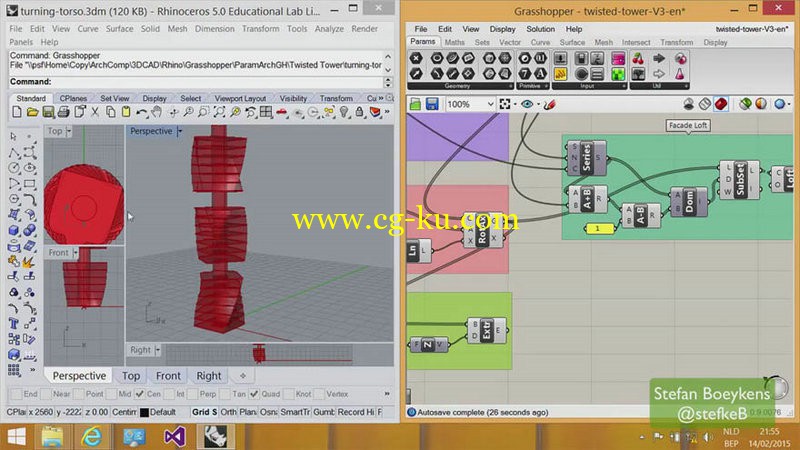The height and width of the screenshot is (450, 800).
Task: Select the Rectangle tool in Rhino's sidebar
Action: 30,184
